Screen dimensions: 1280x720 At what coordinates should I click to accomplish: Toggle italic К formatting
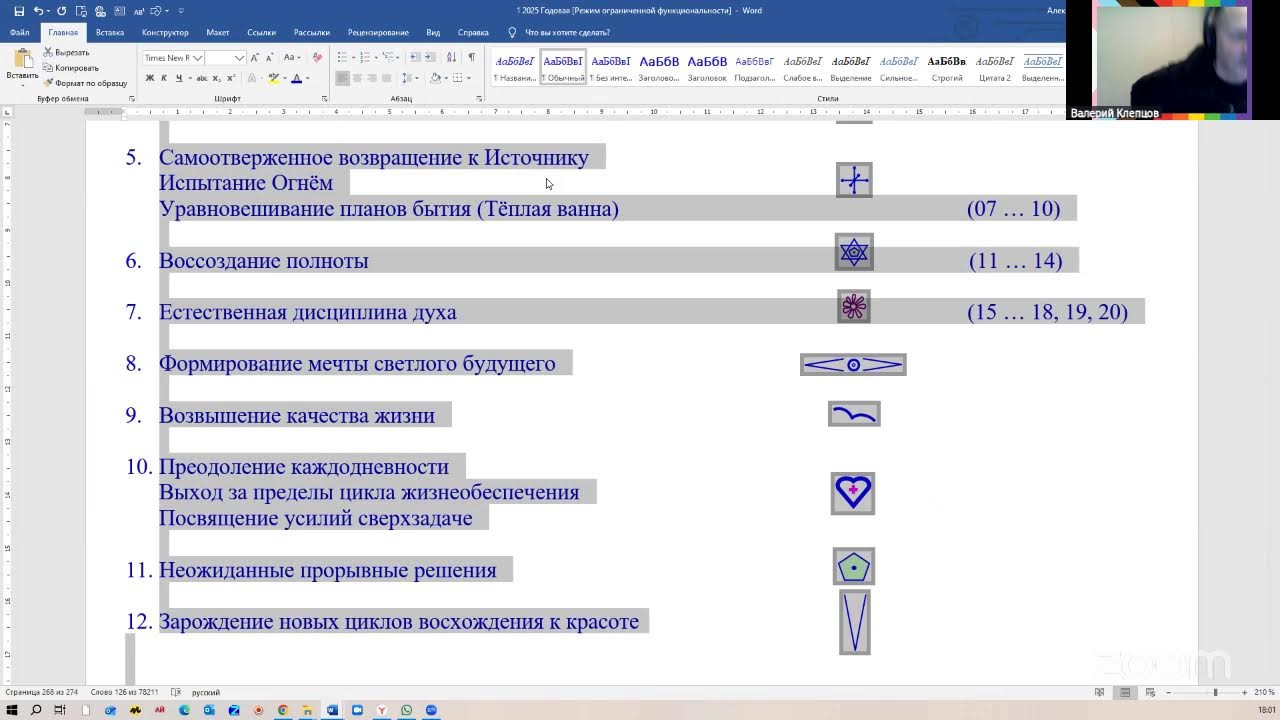click(165, 78)
